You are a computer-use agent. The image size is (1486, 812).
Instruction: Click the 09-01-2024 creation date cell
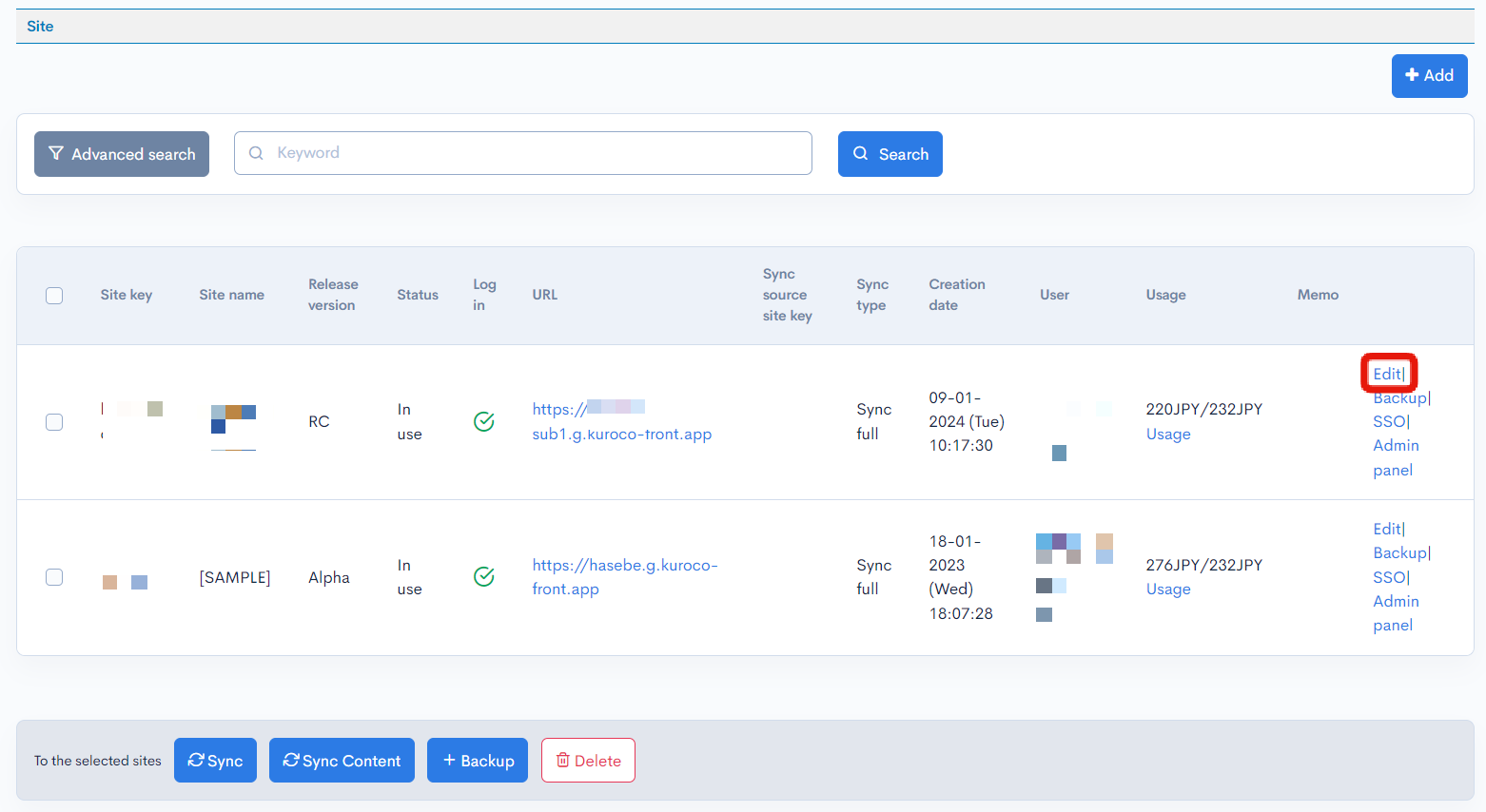[x=967, y=421]
